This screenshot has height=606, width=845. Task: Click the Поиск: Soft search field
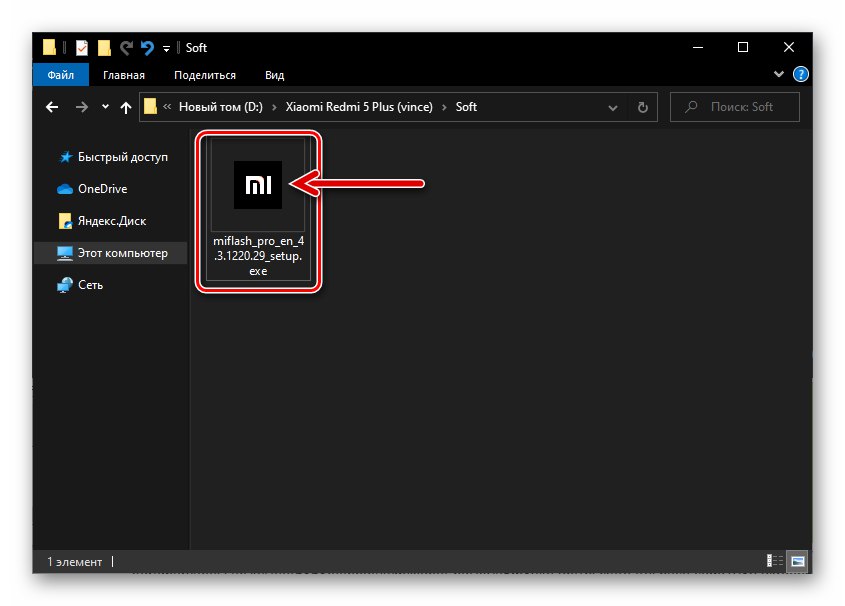pyautogui.click(x=735, y=107)
